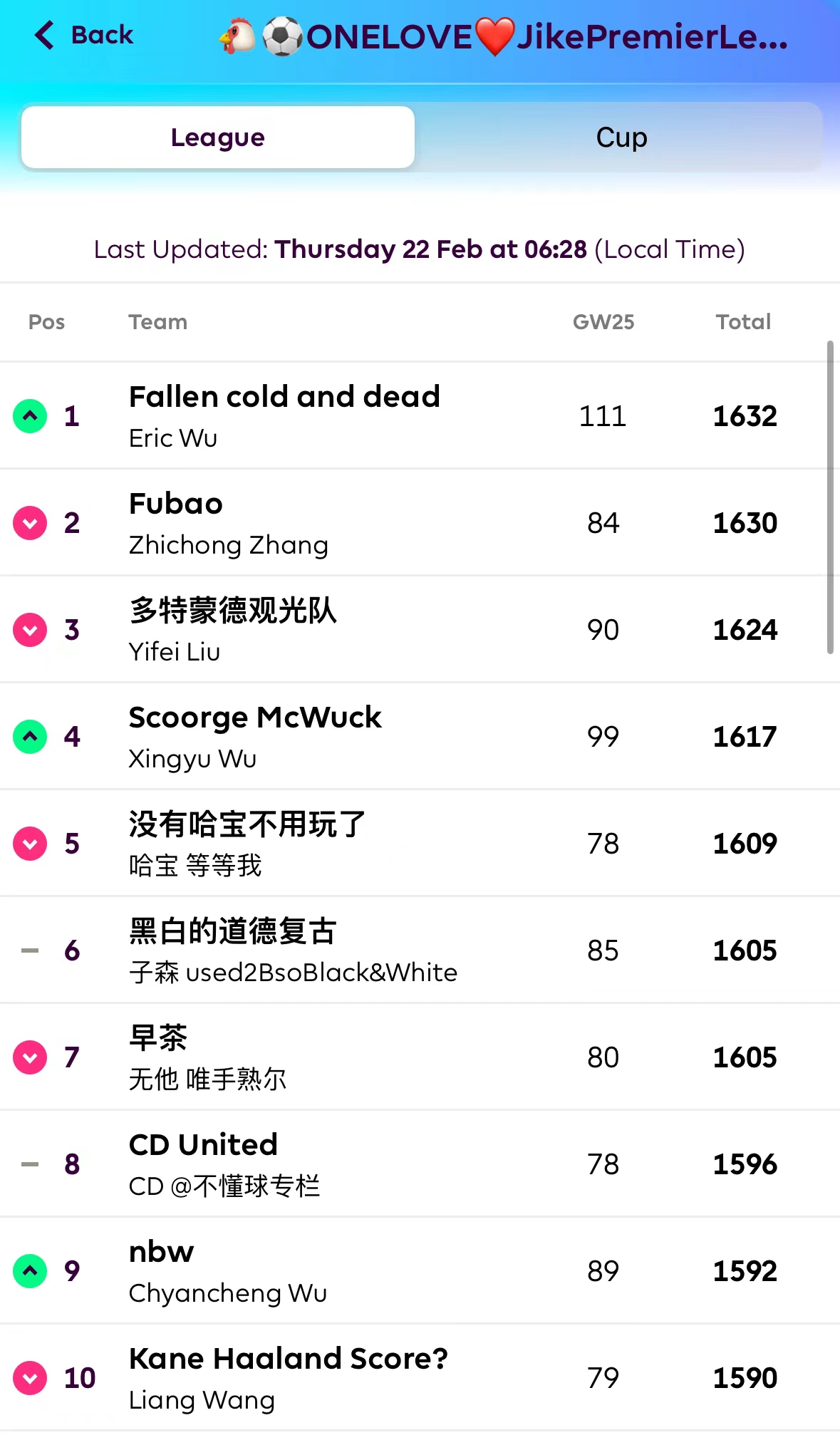Open Kane Haaland Score? team by Liang Wang
The width and height of the screenshot is (840, 1440).
pyautogui.click(x=289, y=1359)
